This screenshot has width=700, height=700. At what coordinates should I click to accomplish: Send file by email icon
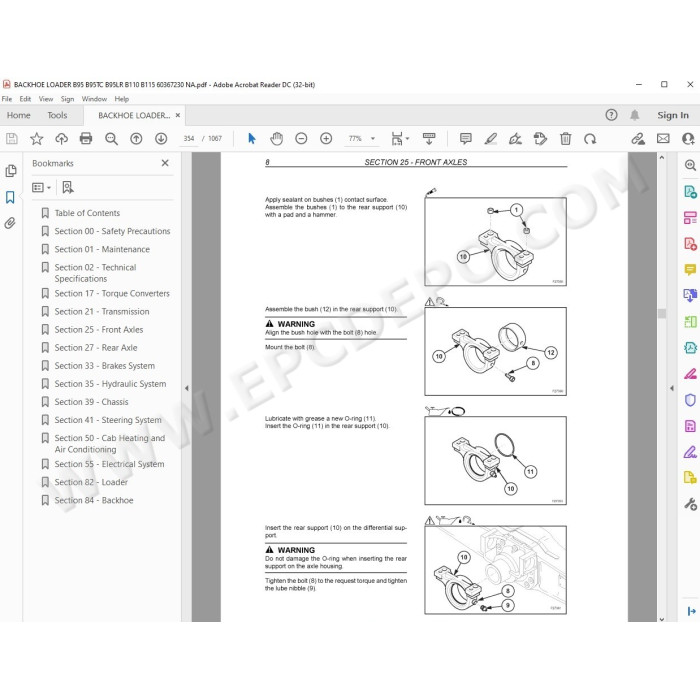click(663, 139)
